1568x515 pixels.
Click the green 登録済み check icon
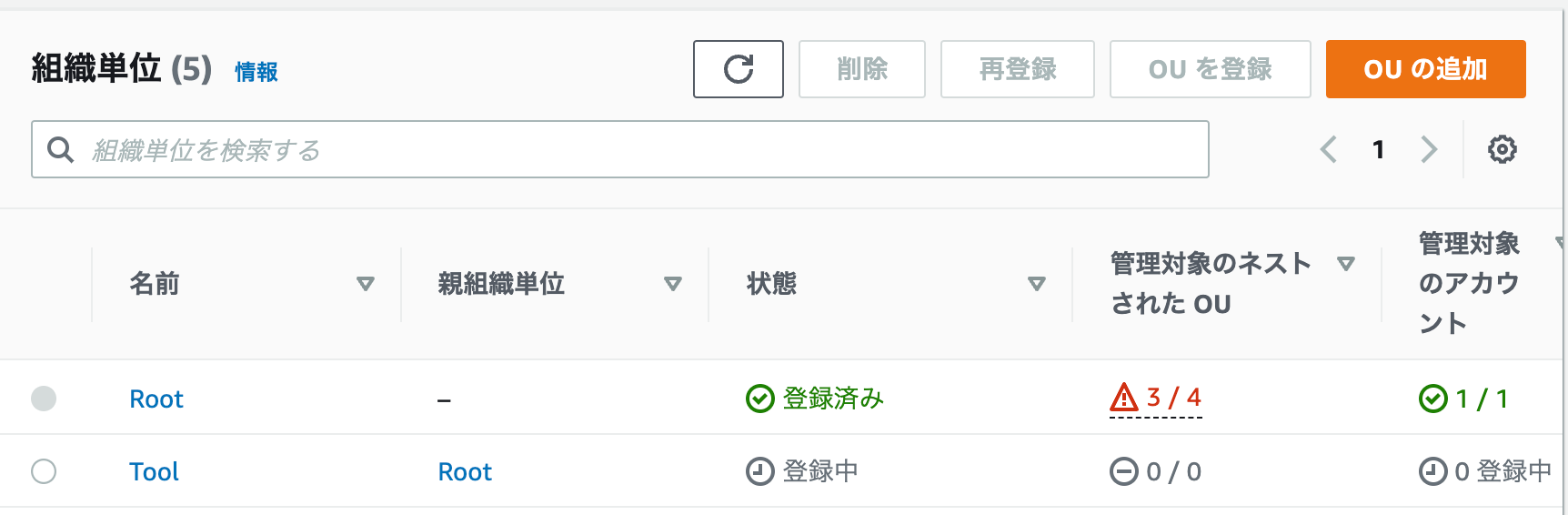click(x=759, y=399)
